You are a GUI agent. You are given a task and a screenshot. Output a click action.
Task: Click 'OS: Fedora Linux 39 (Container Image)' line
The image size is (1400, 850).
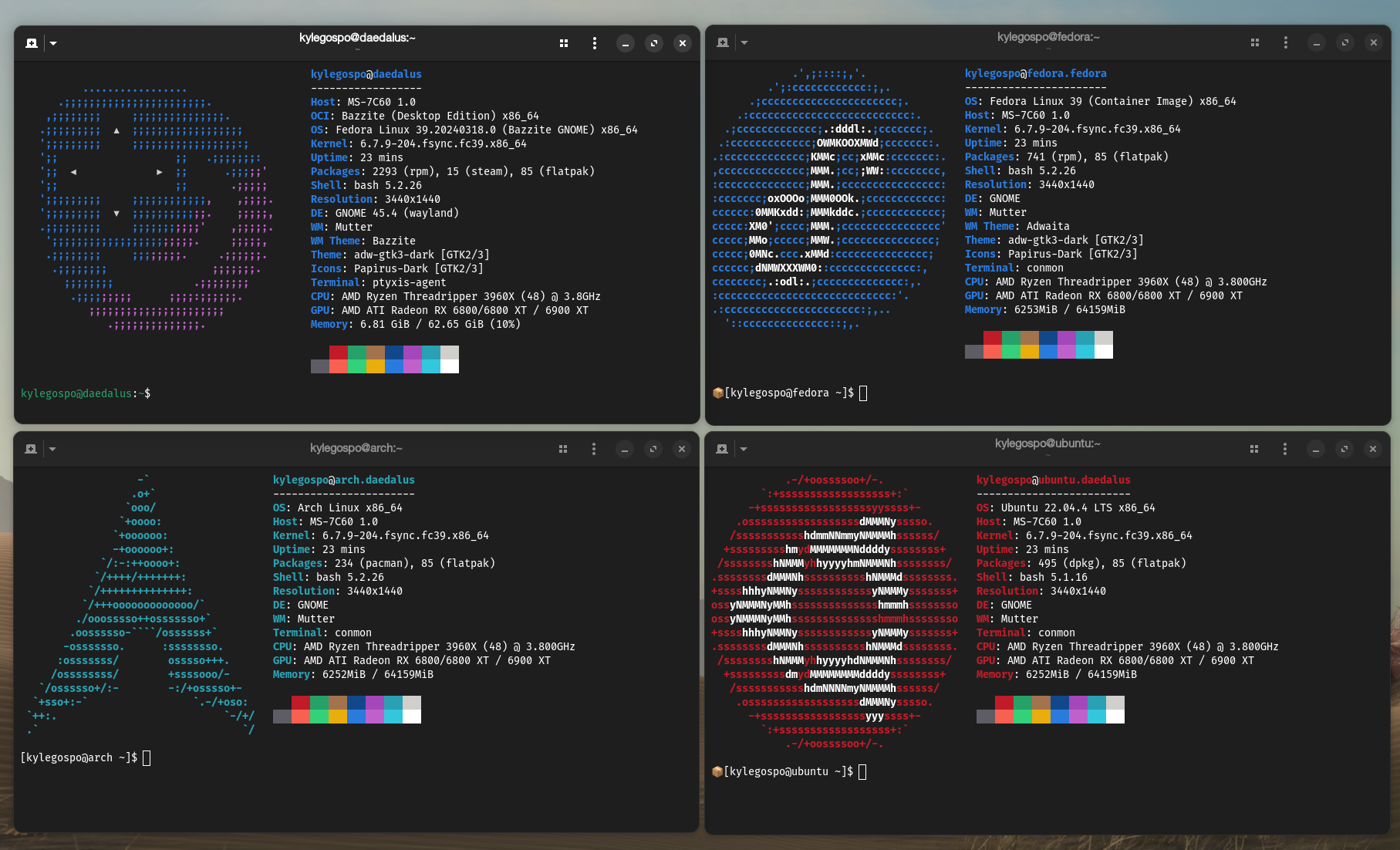1101,101
